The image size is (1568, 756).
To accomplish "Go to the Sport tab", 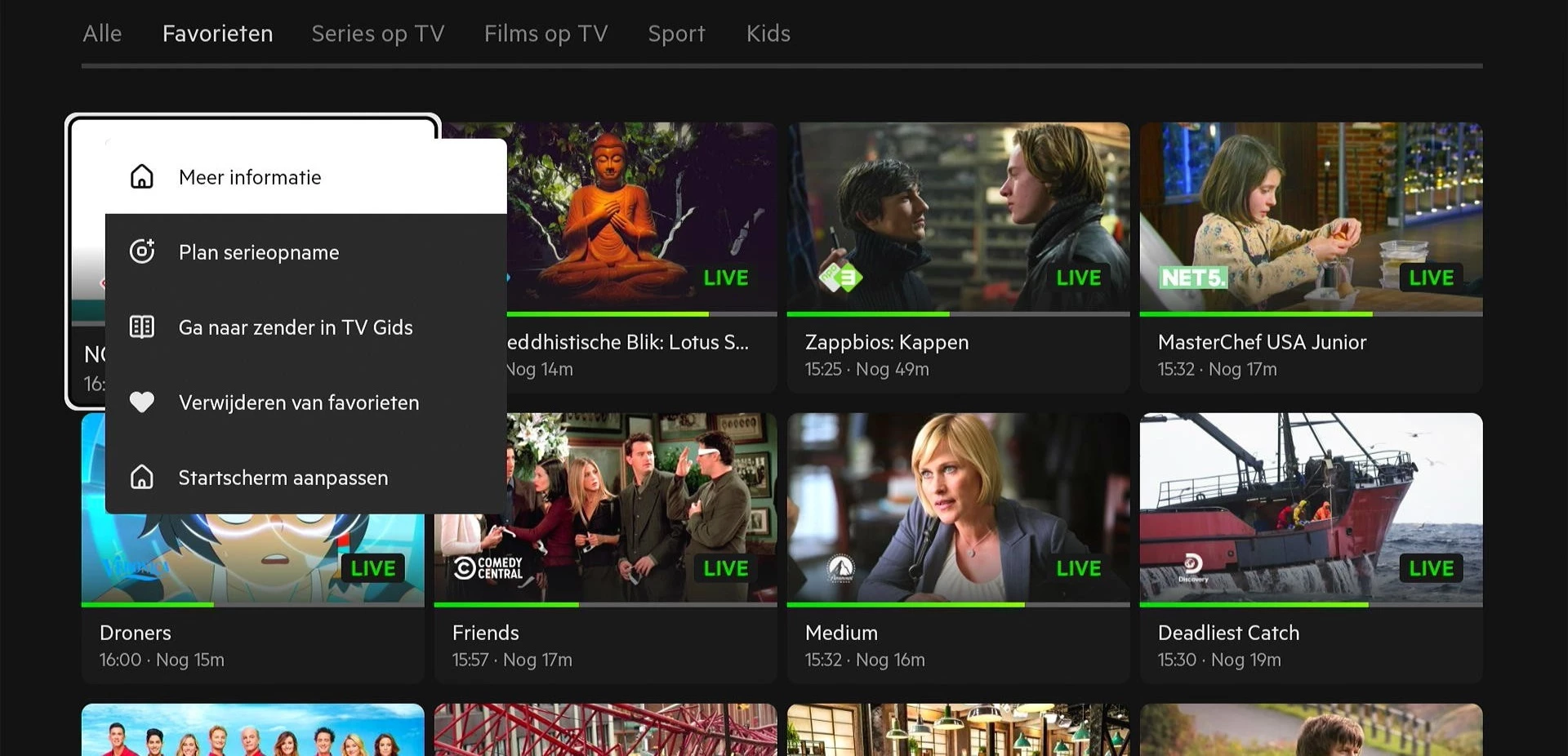I will pos(676,33).
